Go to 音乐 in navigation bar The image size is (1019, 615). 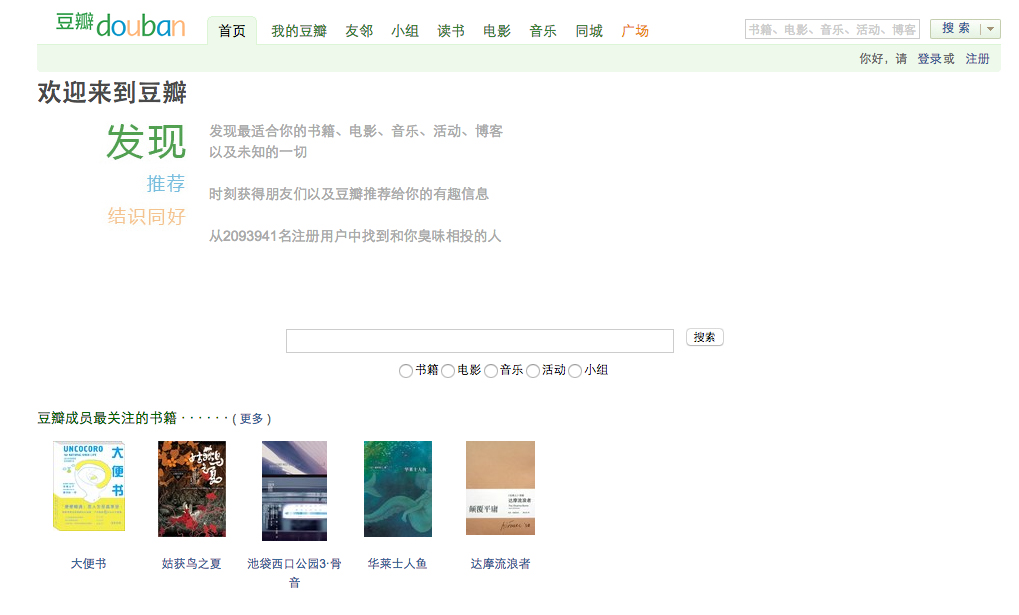(x=543, y=31)
